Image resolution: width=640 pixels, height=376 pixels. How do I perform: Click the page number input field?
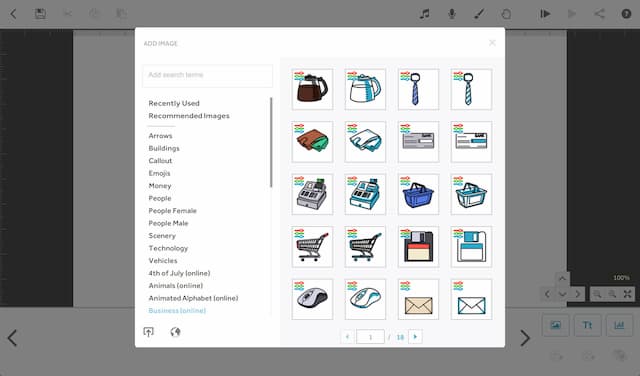coord(370,337)
